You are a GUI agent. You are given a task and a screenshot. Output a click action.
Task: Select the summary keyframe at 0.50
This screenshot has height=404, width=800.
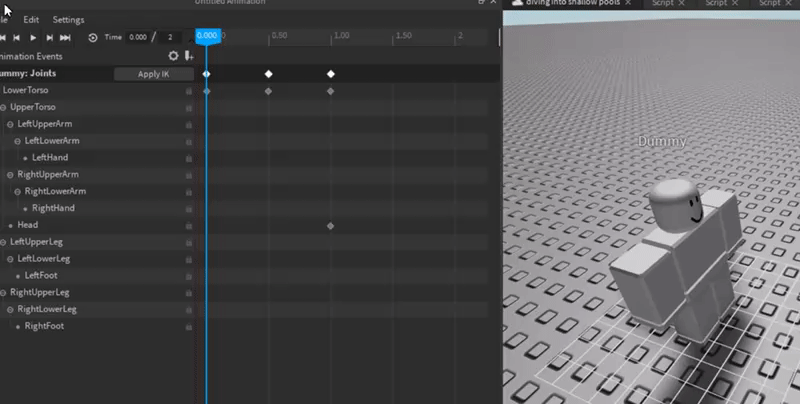coord(268,74)
